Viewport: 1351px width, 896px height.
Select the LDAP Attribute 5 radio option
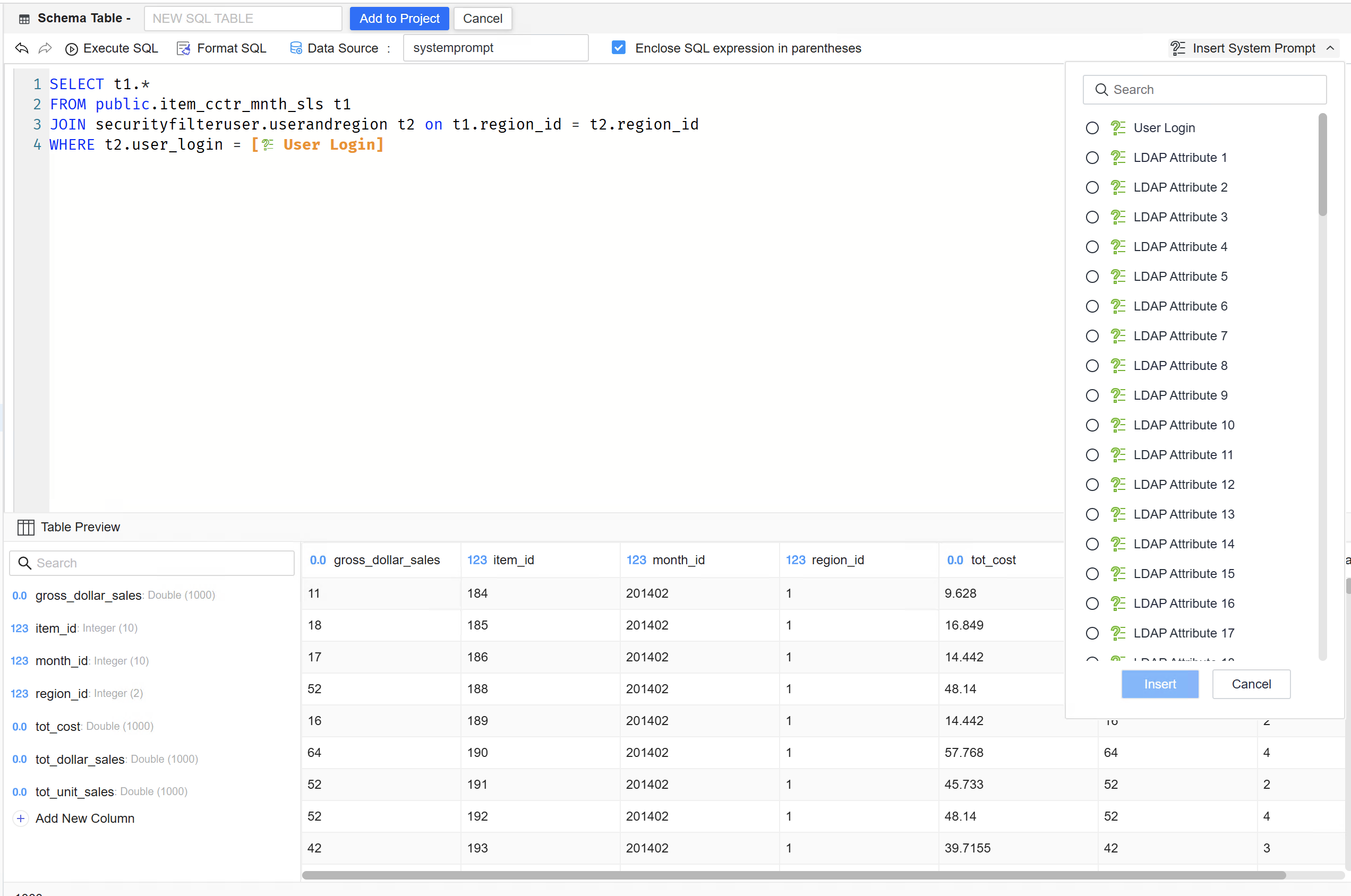[1091, 277]
